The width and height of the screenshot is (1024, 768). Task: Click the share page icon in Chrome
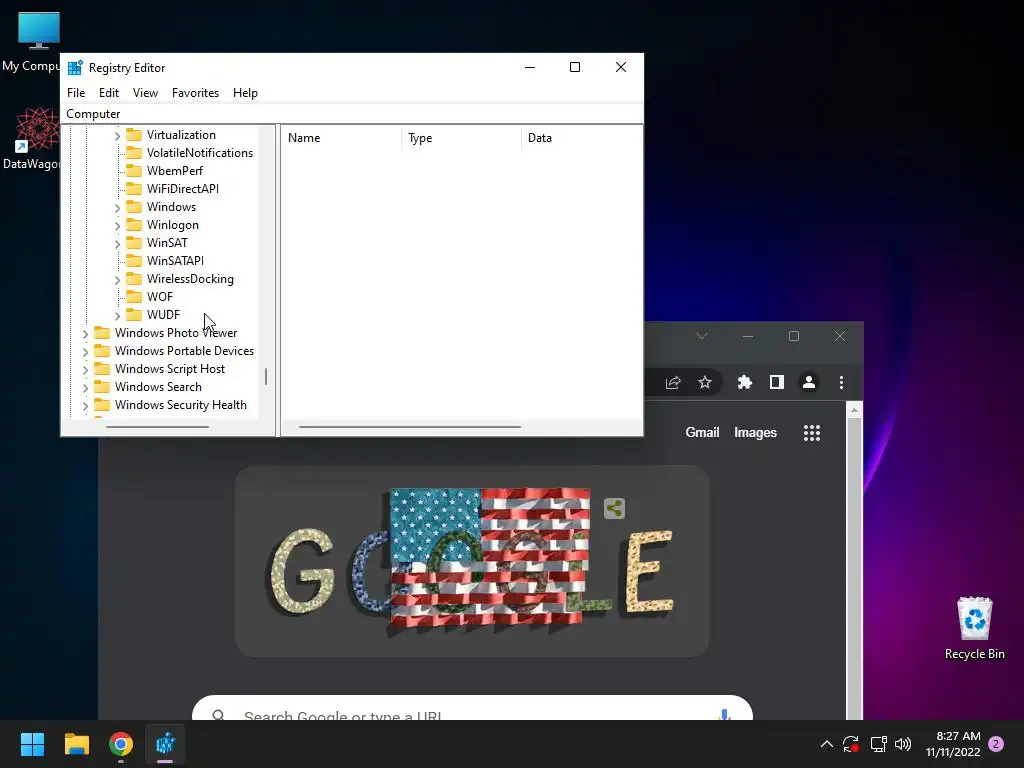coord(673,383)
